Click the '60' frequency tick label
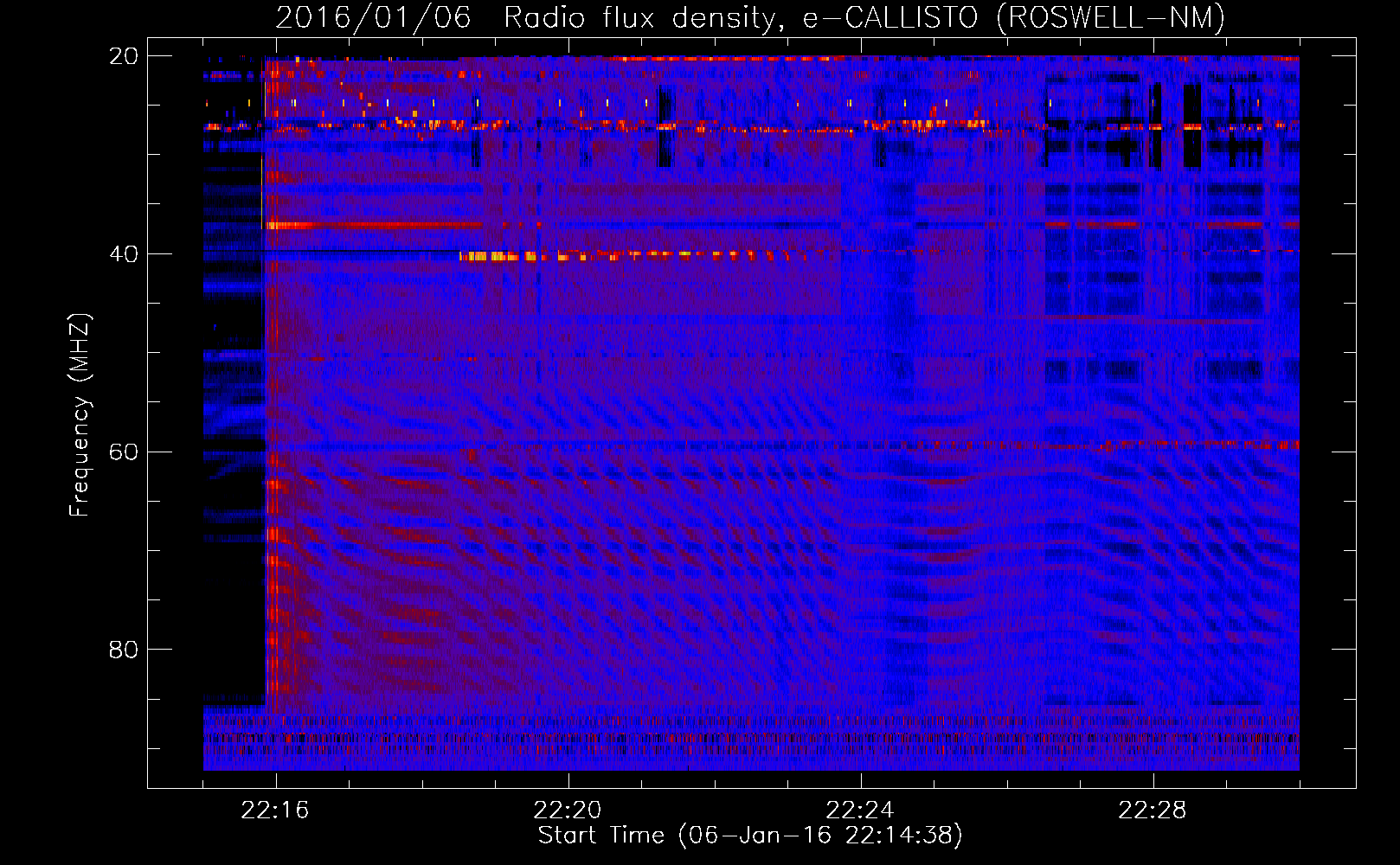 point(124,452)
